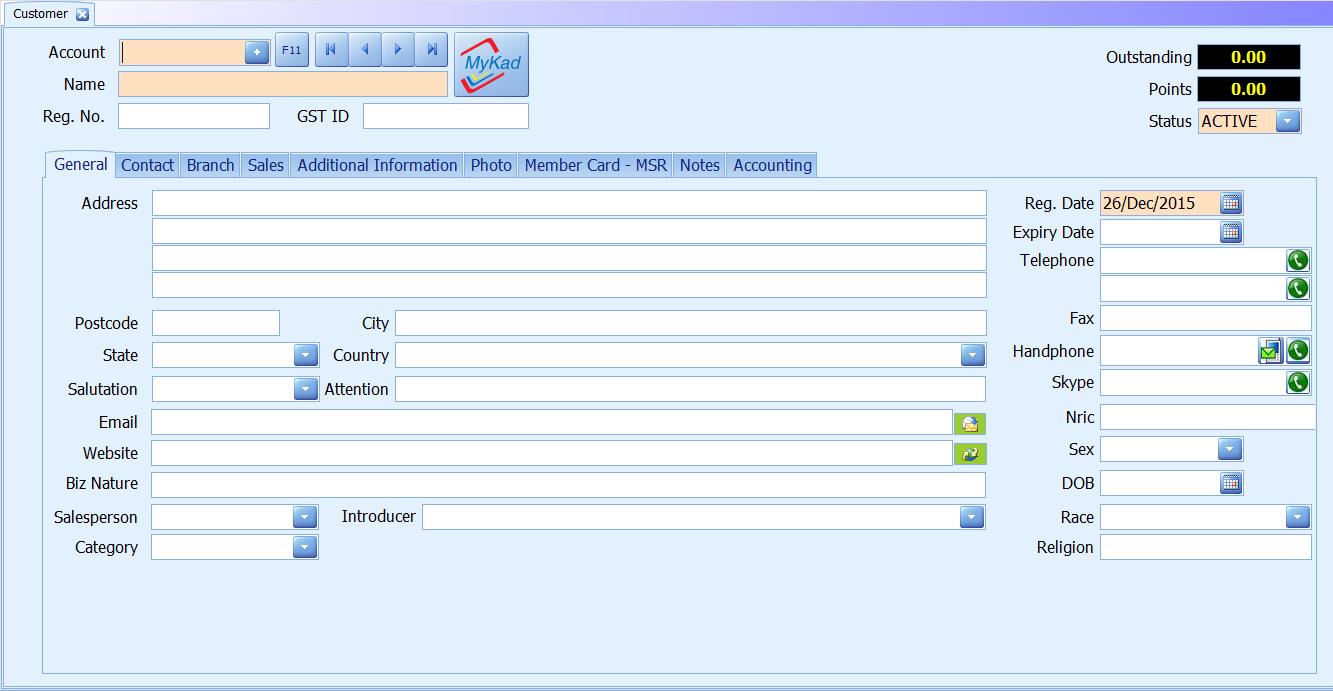This screenshot has height=691, width=1333.
Task: Dial the first Telephone number phone icon
Action: tap(1298, 260)
